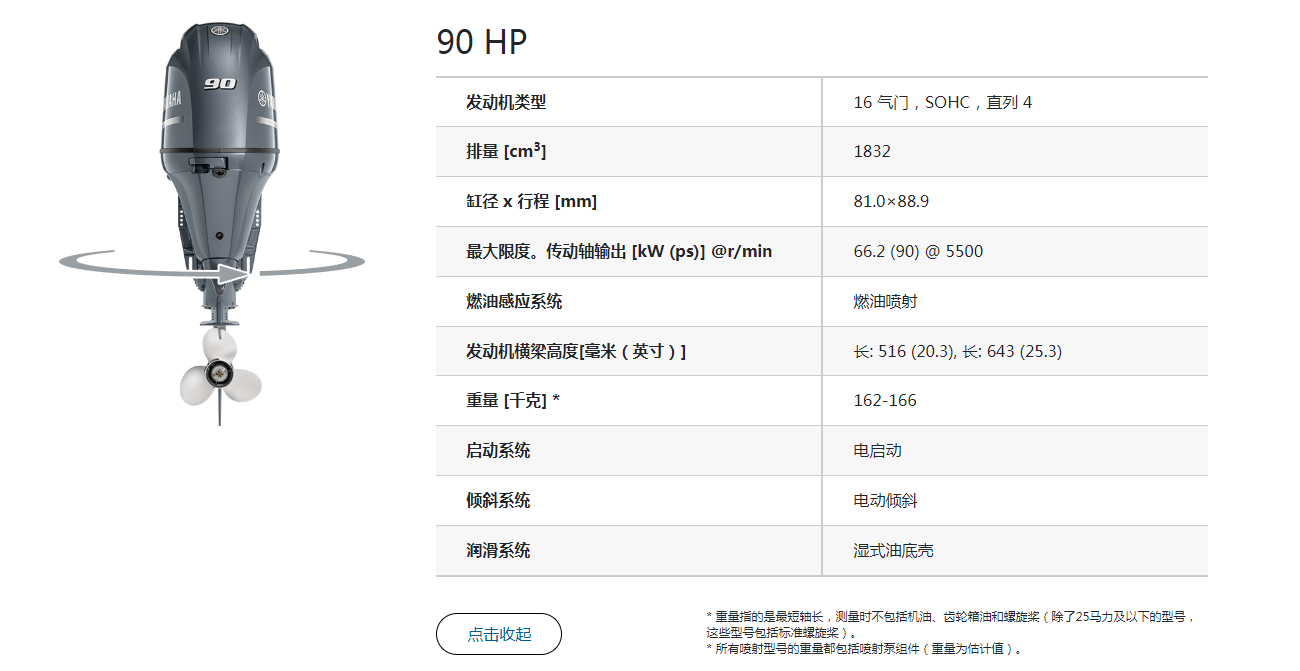Click the 燃油感应系统 row label
This screenshot has width=1300, height=671.
coord(514,301)
